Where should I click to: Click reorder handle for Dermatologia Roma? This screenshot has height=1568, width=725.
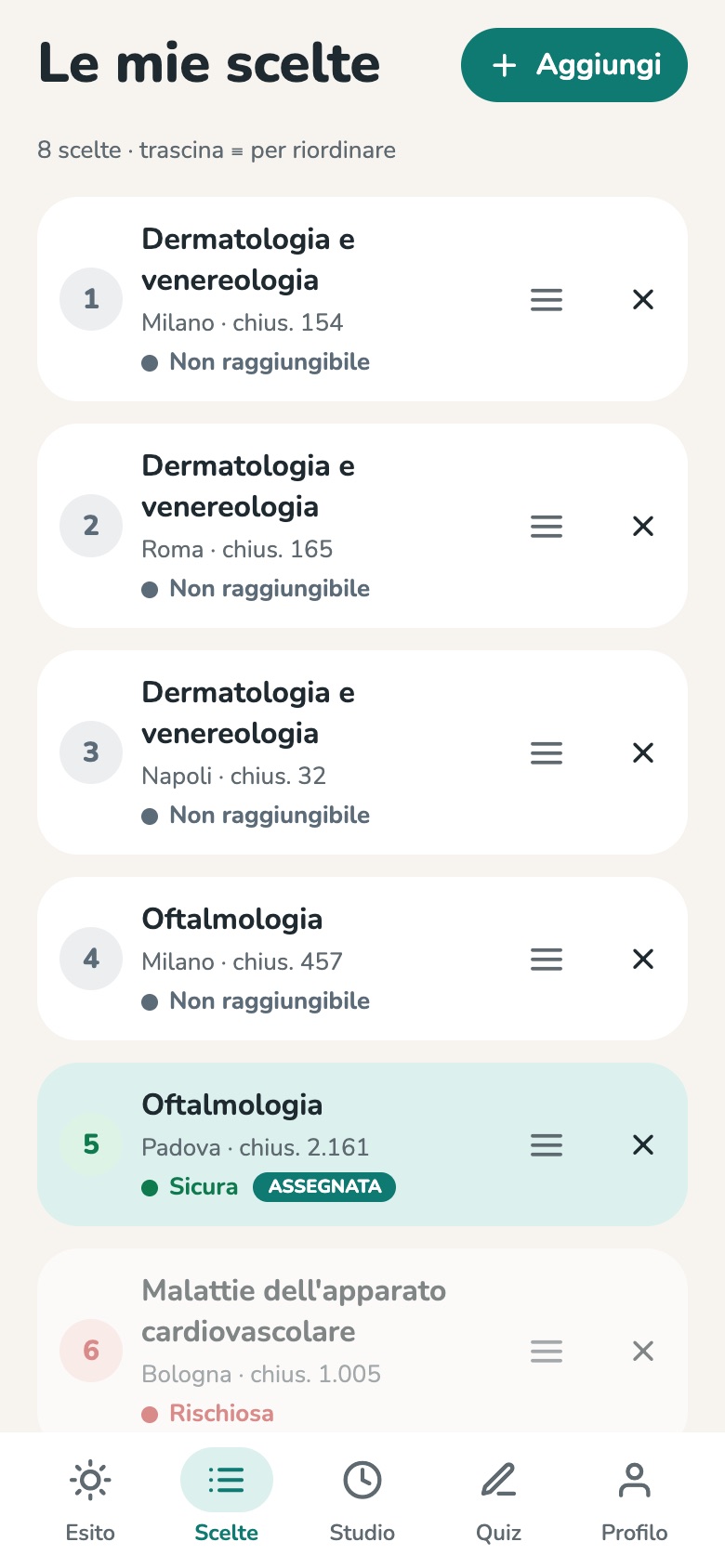point(547,526)
